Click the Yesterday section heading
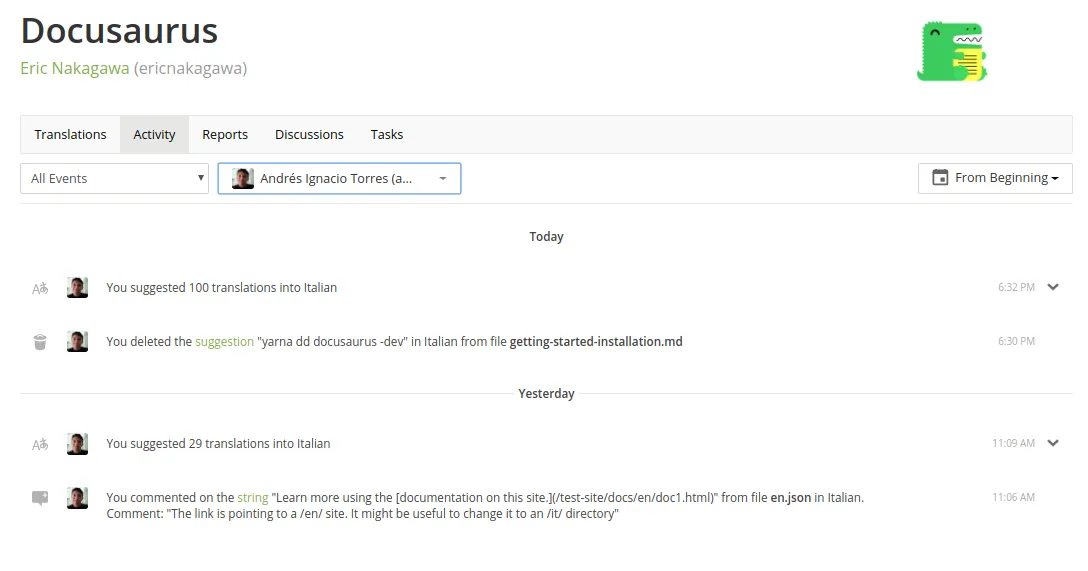 pyautogui.click(x=546, y=393)
